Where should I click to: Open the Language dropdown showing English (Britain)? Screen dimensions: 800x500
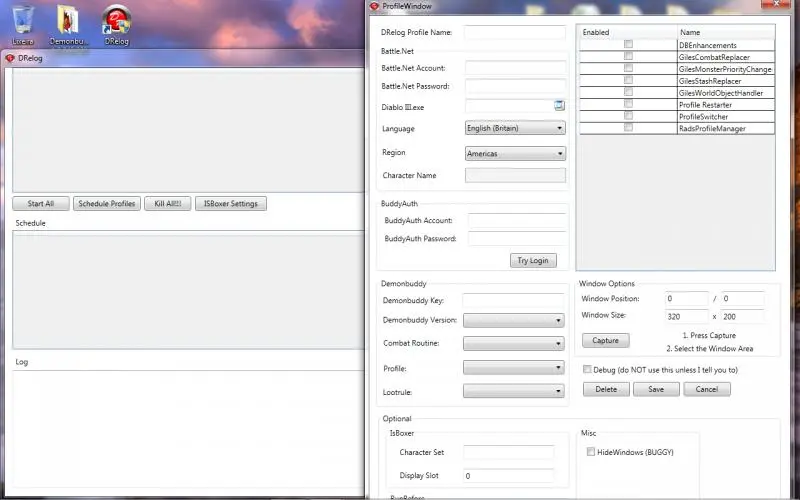(x=515, y=128)
